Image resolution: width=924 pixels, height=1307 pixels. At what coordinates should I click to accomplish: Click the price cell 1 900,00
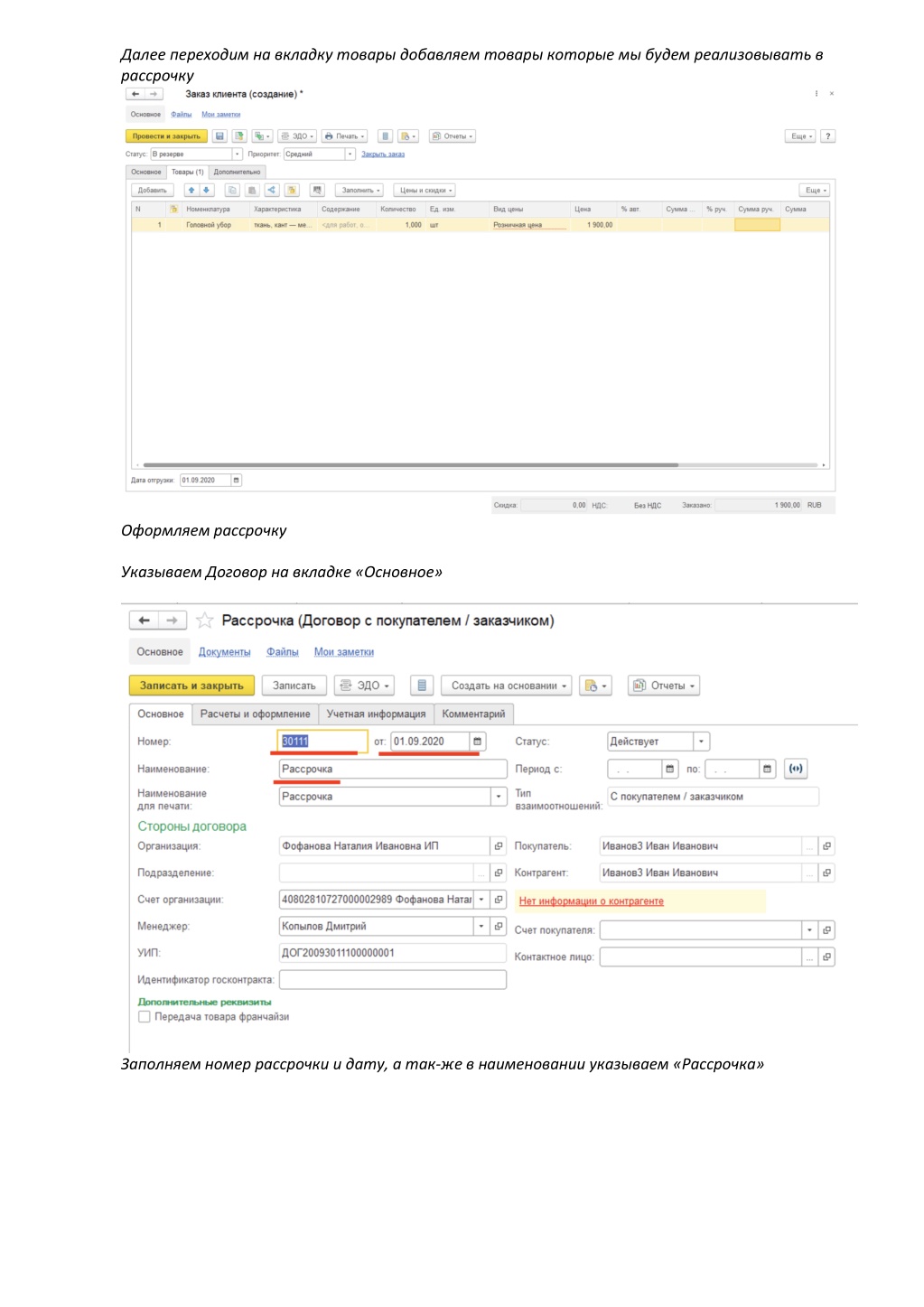pos(593,225)
